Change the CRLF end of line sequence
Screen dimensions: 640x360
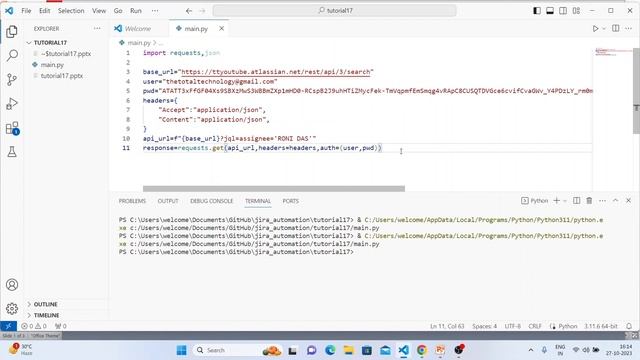point(535,326)
